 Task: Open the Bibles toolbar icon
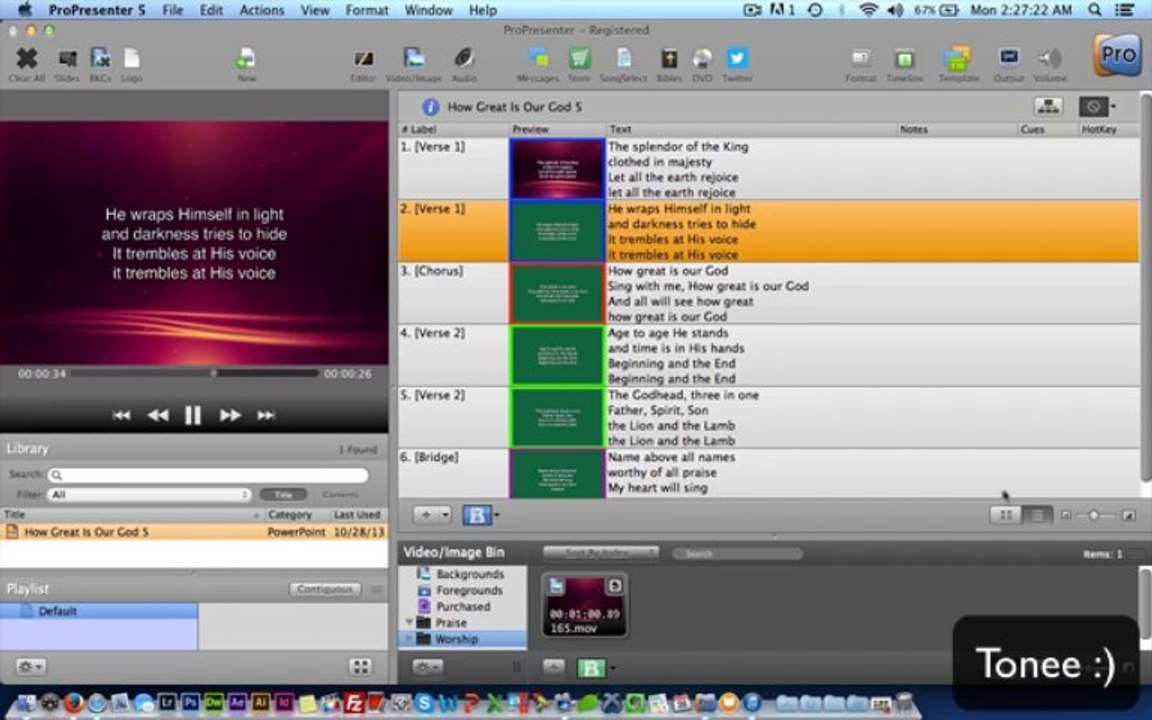[669, 64]
